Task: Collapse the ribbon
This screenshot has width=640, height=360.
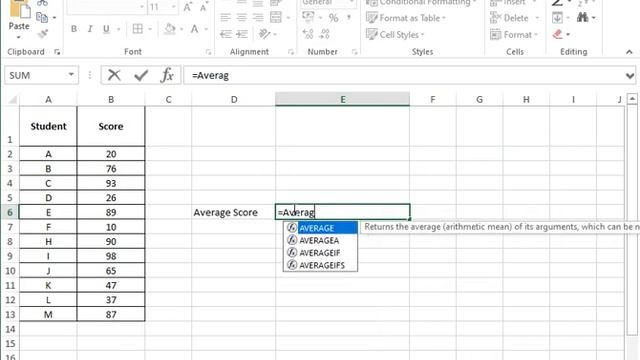Action: click(x=629, y=52)
